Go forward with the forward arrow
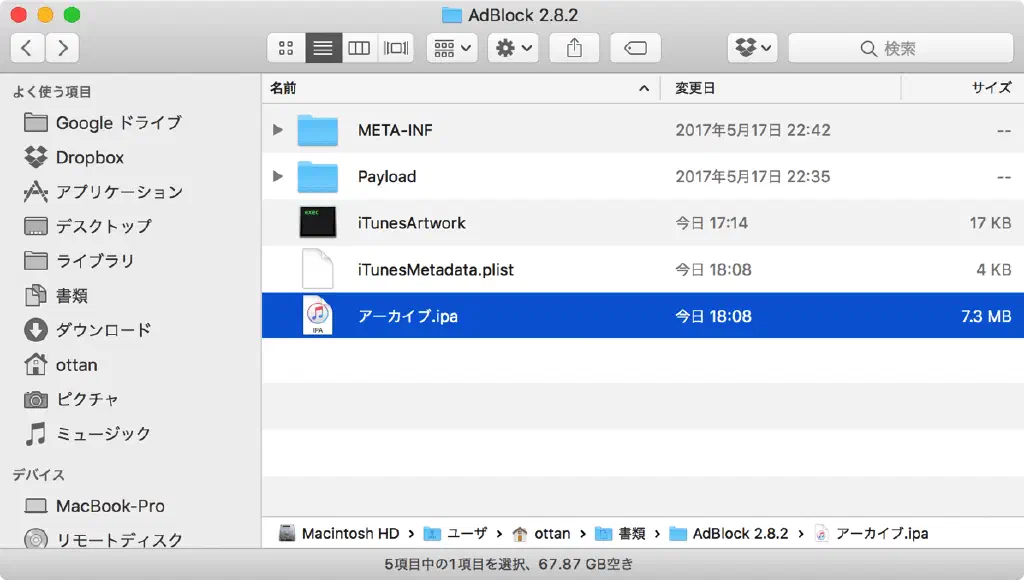 pos(62,48)
